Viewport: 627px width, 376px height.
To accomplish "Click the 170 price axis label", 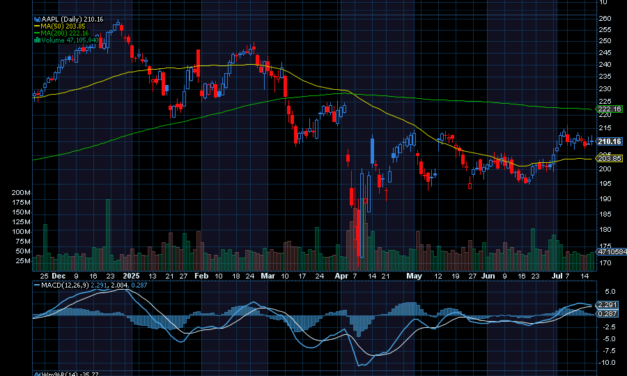I will (x=605, y=263).
